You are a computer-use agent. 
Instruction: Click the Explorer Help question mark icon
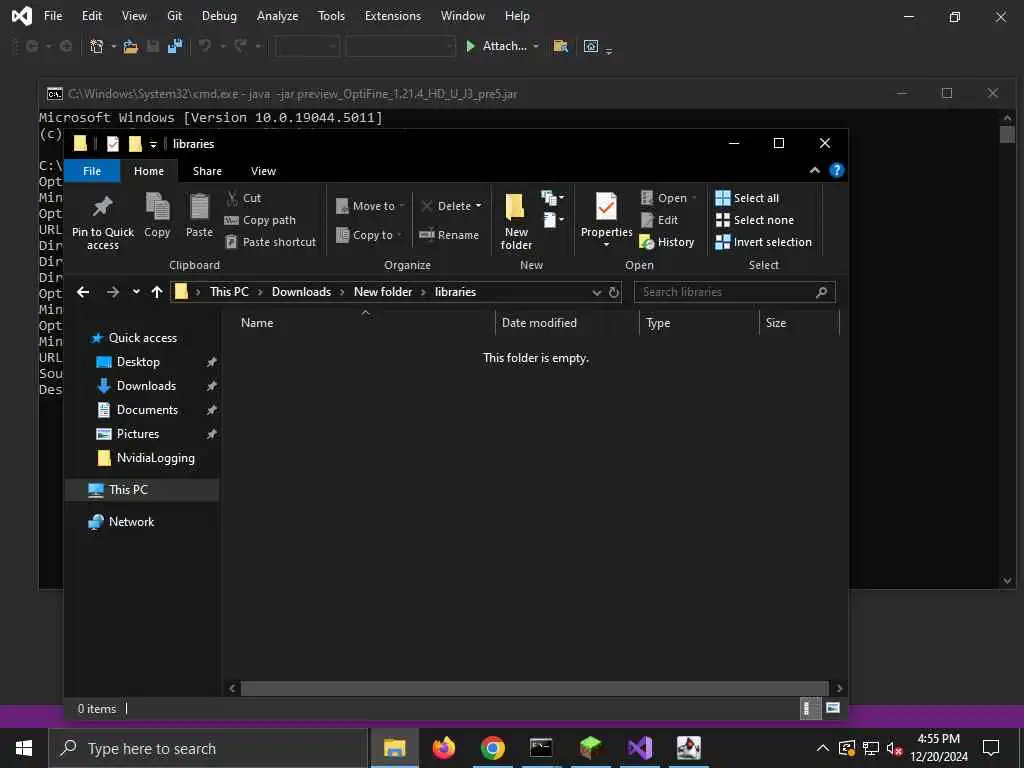(836, 170)
